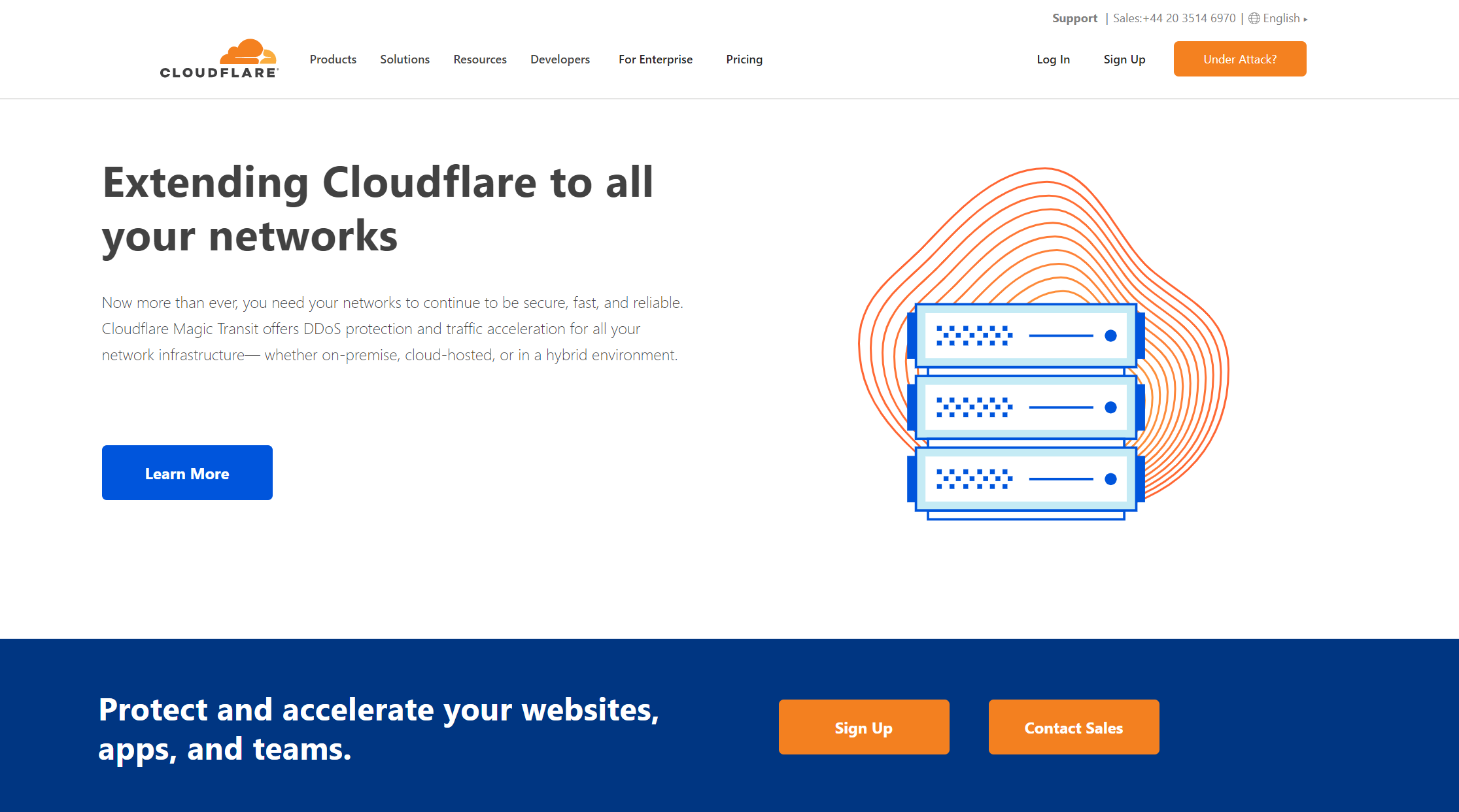Open the Products menu
This screenshot has width=1459, height=812.
tap(333, 59)
